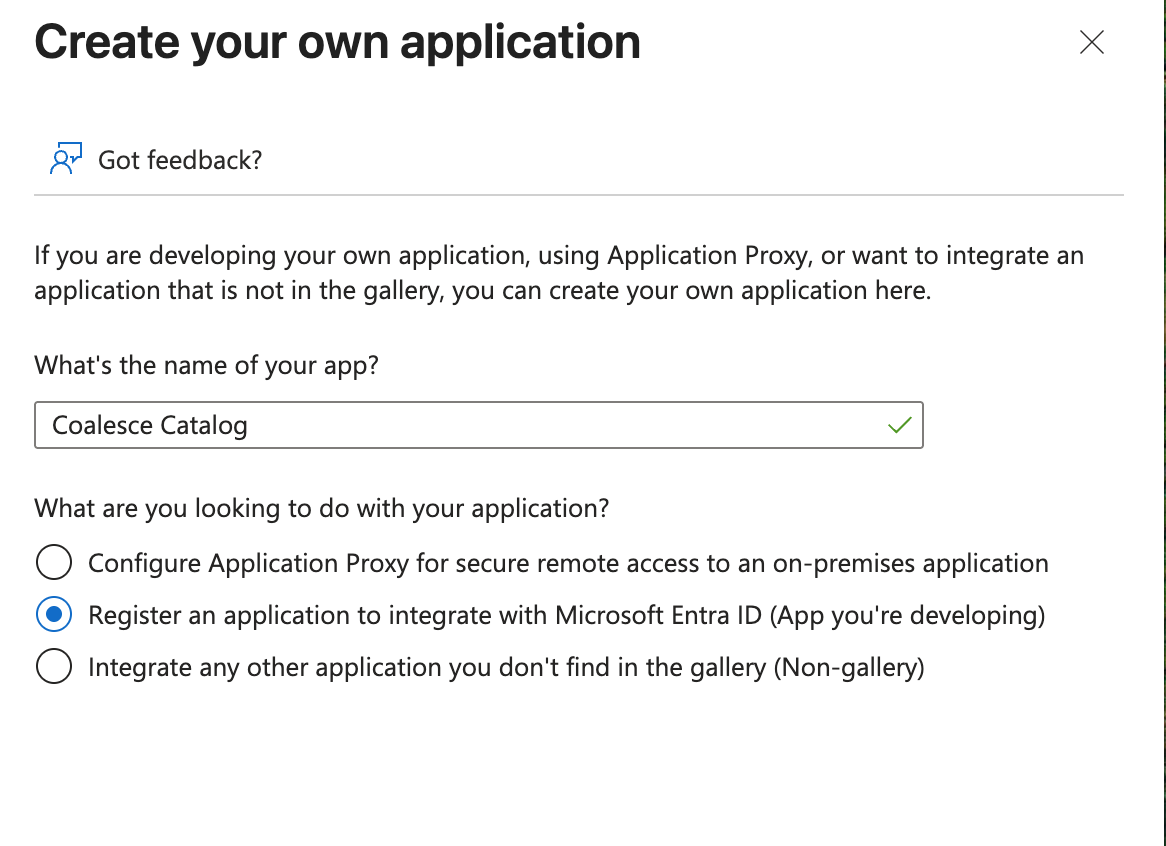Click the feedback person icon
Viewport: 1166px width, 846px height.
coord(65,159)
